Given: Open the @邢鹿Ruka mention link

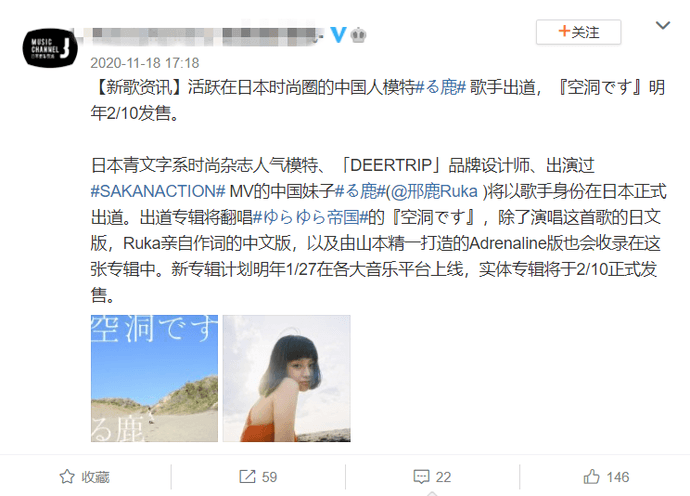Looking at the screenshot, I should tap(434, 191).
